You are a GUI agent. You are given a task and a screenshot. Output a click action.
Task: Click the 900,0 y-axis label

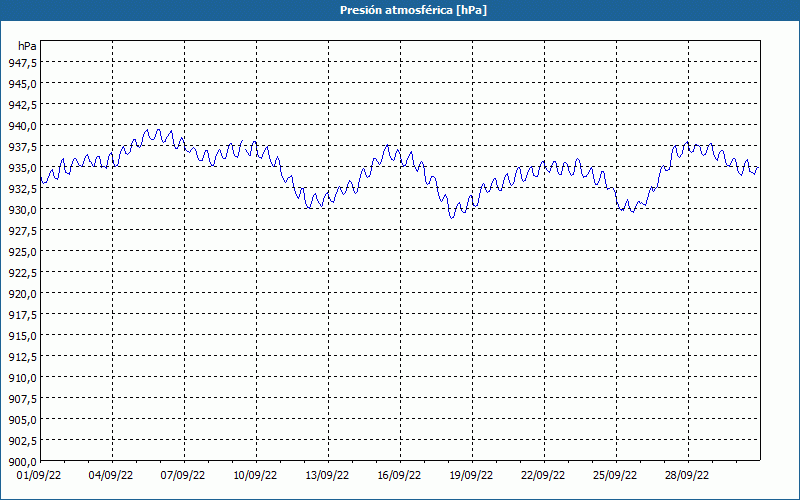22,462
